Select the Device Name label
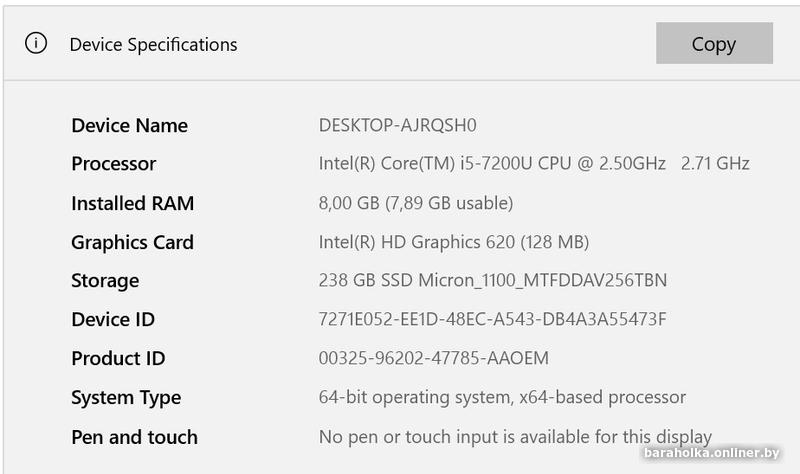 129,125
